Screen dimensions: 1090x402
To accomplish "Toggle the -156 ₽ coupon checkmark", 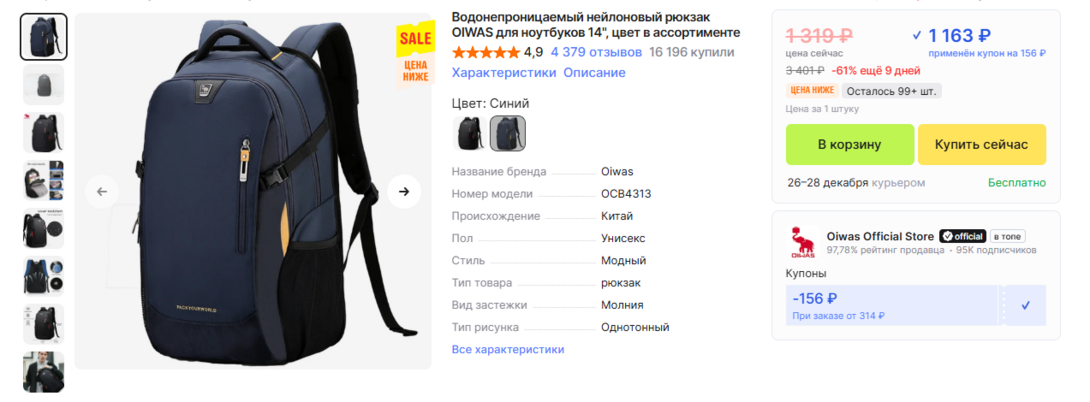I will (x=1025, y=305).
